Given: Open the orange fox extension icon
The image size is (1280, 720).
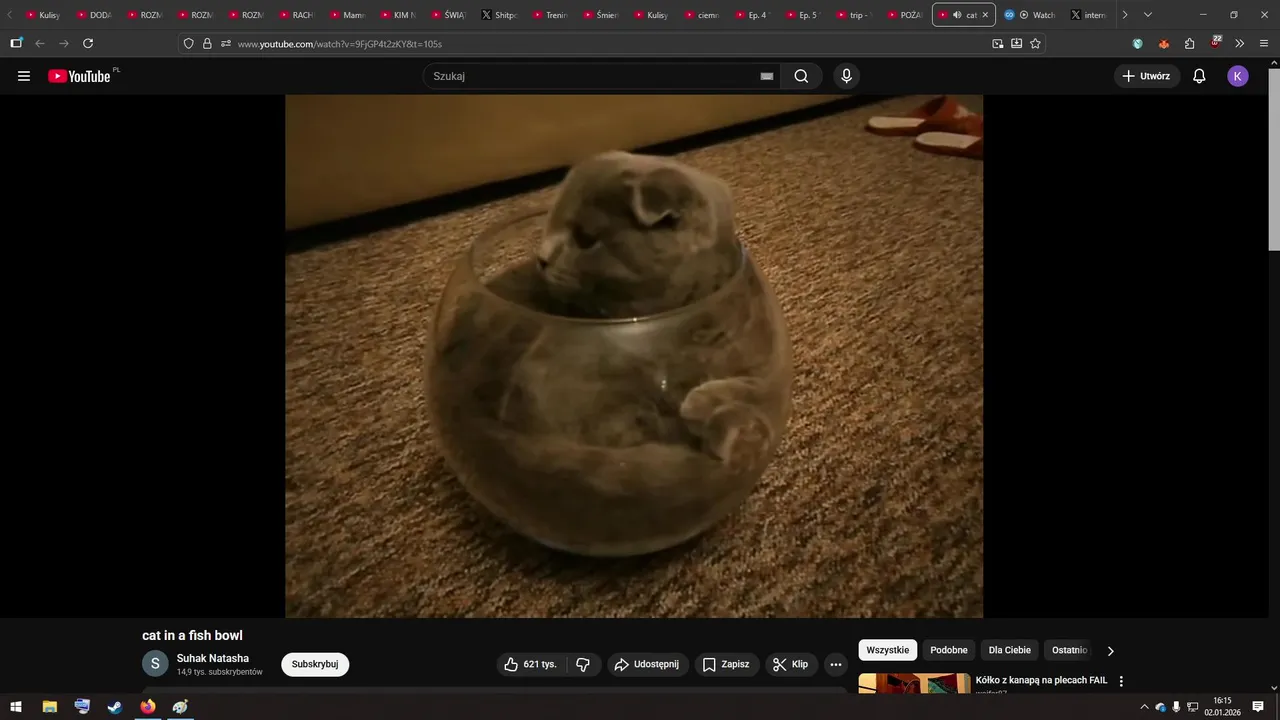Looking at the screenshot, I should [1163, 44].
